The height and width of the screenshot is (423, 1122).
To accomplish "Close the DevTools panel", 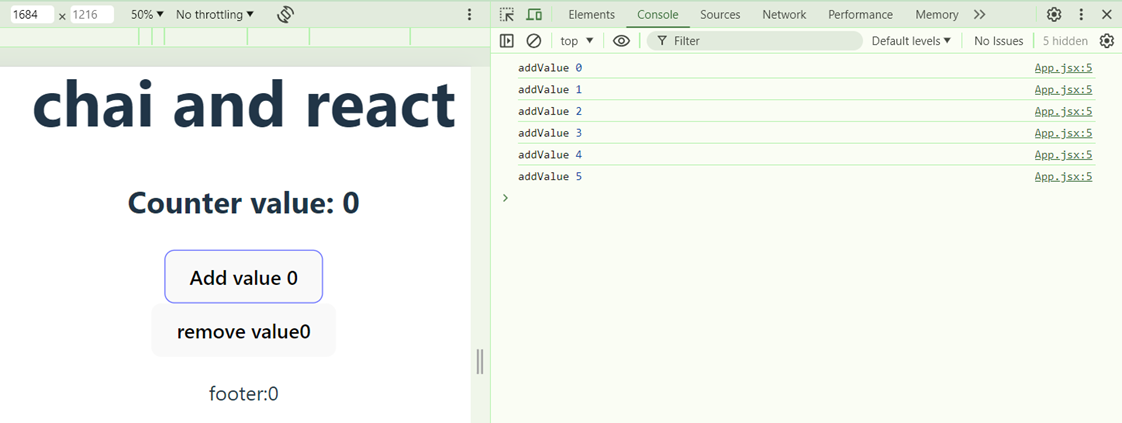I will point(1106,14).
